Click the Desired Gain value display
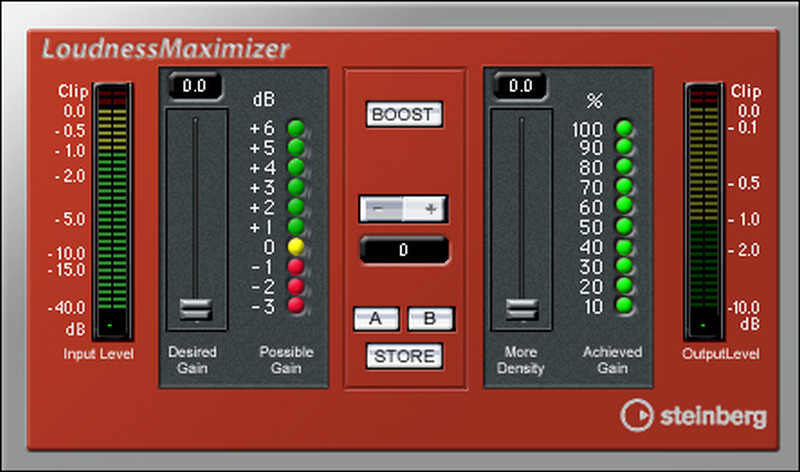Screen dimensions: 800x472 coord(195,87)
